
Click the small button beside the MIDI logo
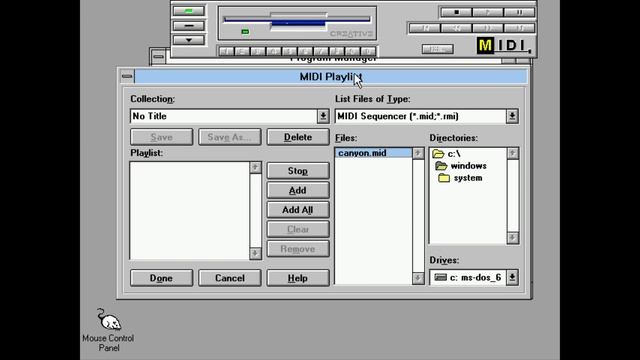point(438,49)
